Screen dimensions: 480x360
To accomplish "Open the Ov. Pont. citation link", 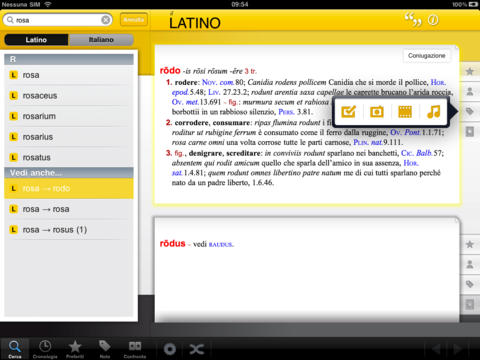I will [405, 133].
